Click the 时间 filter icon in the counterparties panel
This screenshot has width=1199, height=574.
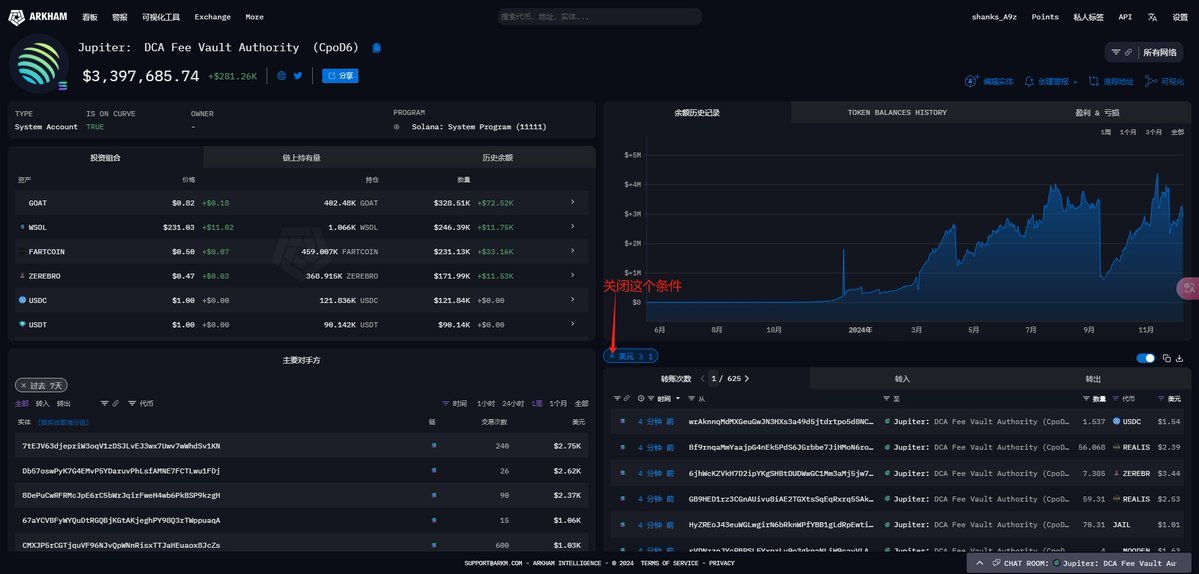coord(447,403)
